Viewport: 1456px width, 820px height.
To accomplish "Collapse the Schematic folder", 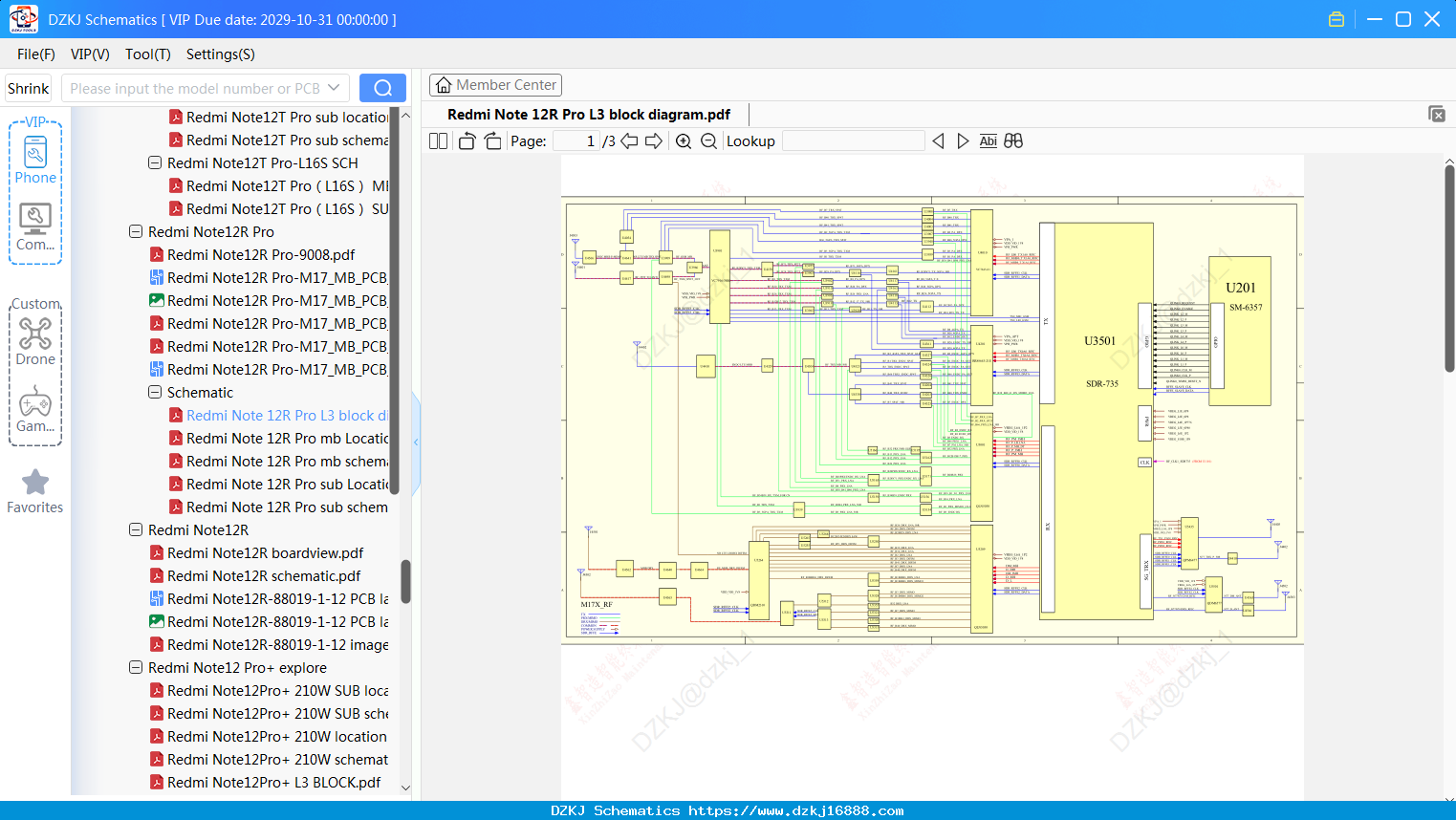I will coord(155,392).
